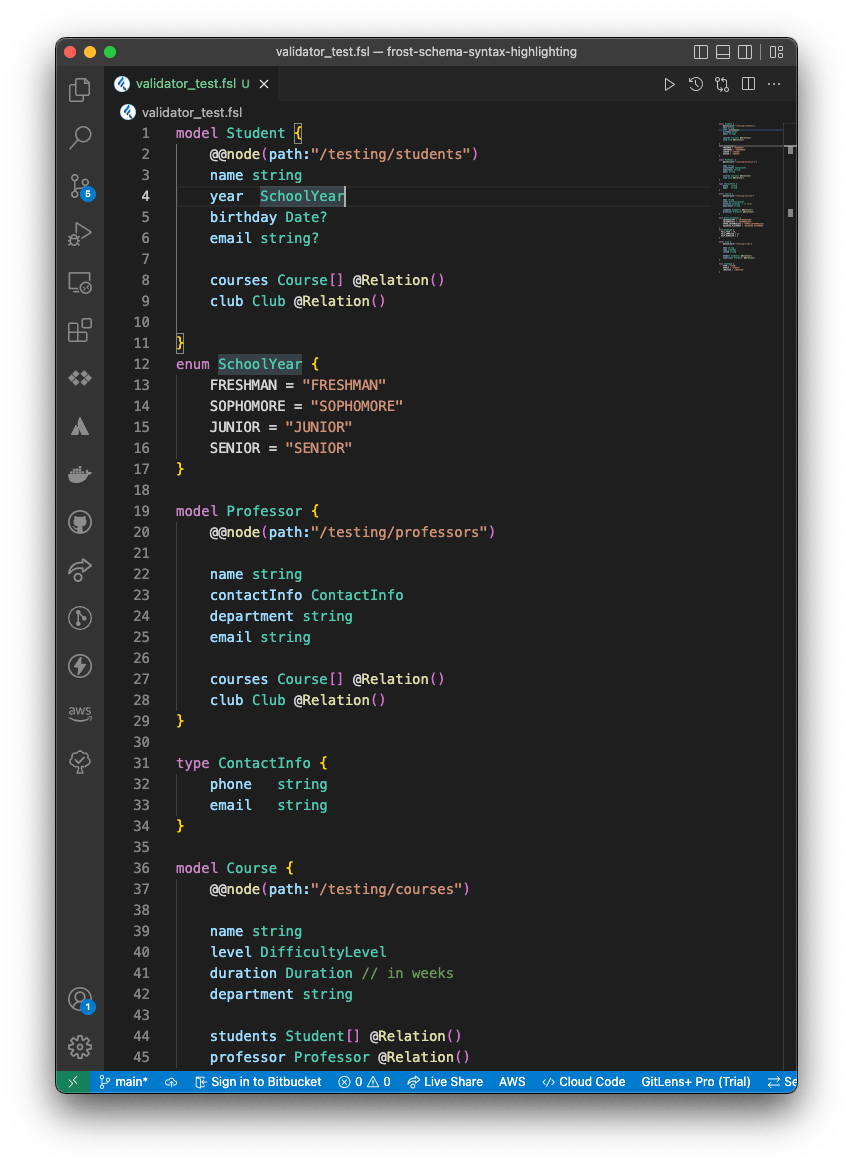The image size is (853, 1167).
Task: Open the editor more actions ellipsis menu
Action: (x=774, y=84)
